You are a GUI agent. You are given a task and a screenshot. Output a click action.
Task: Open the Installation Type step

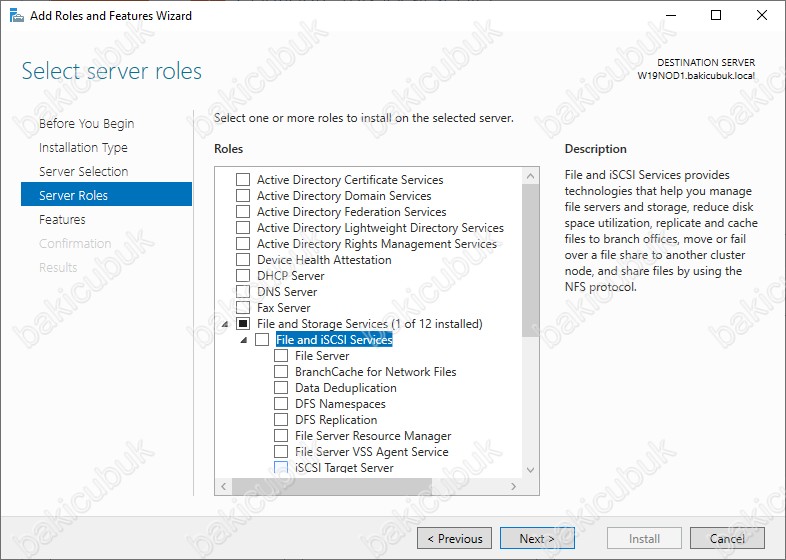pyautogui.click(x=83, y=147)
